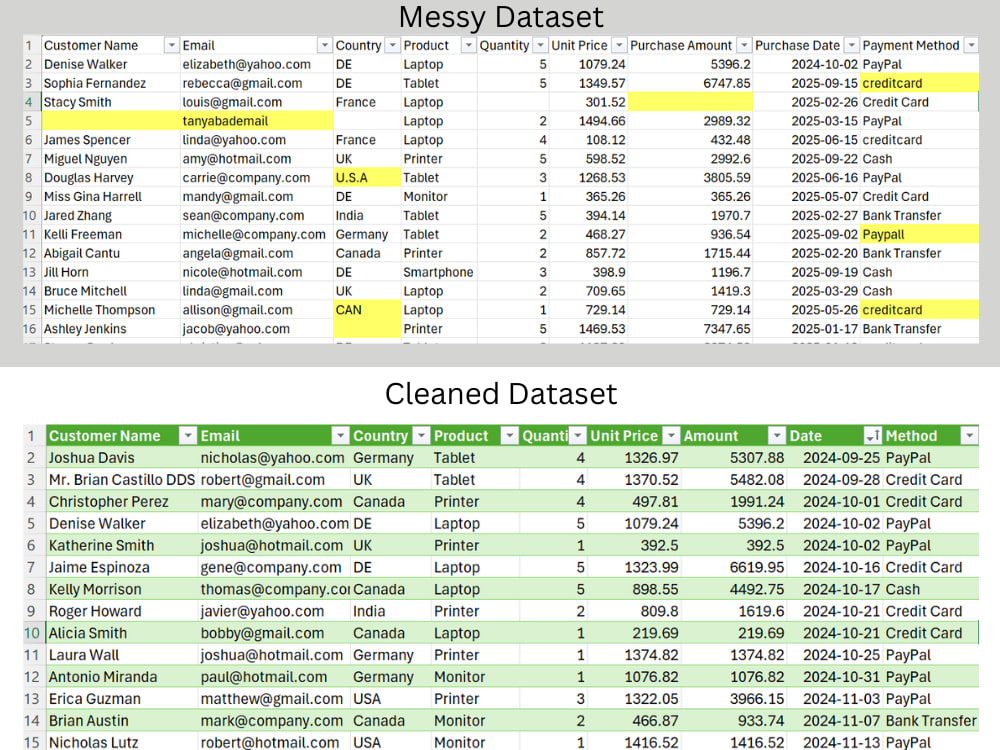Select 'michelle@company.com' email cell

click(x=256, y=235)
